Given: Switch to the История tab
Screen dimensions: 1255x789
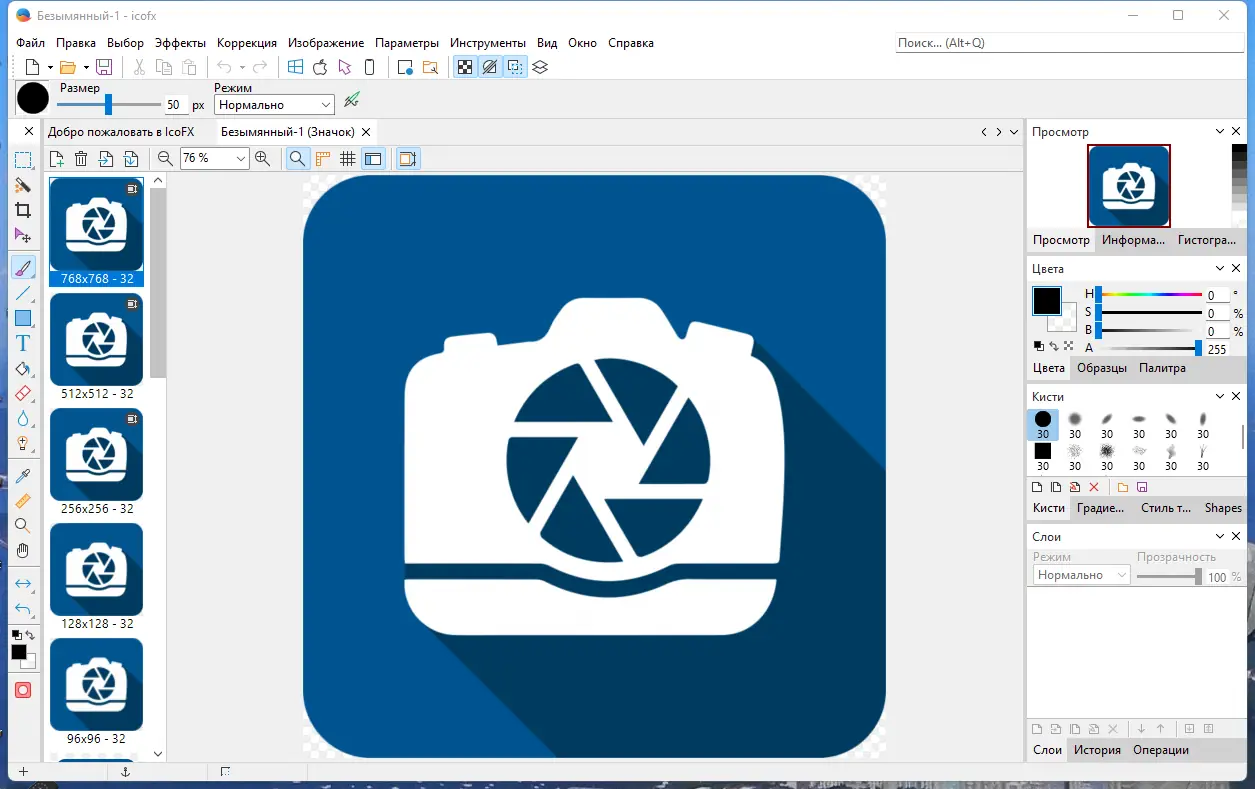Looking at the screenshot, I should 1097,750.
